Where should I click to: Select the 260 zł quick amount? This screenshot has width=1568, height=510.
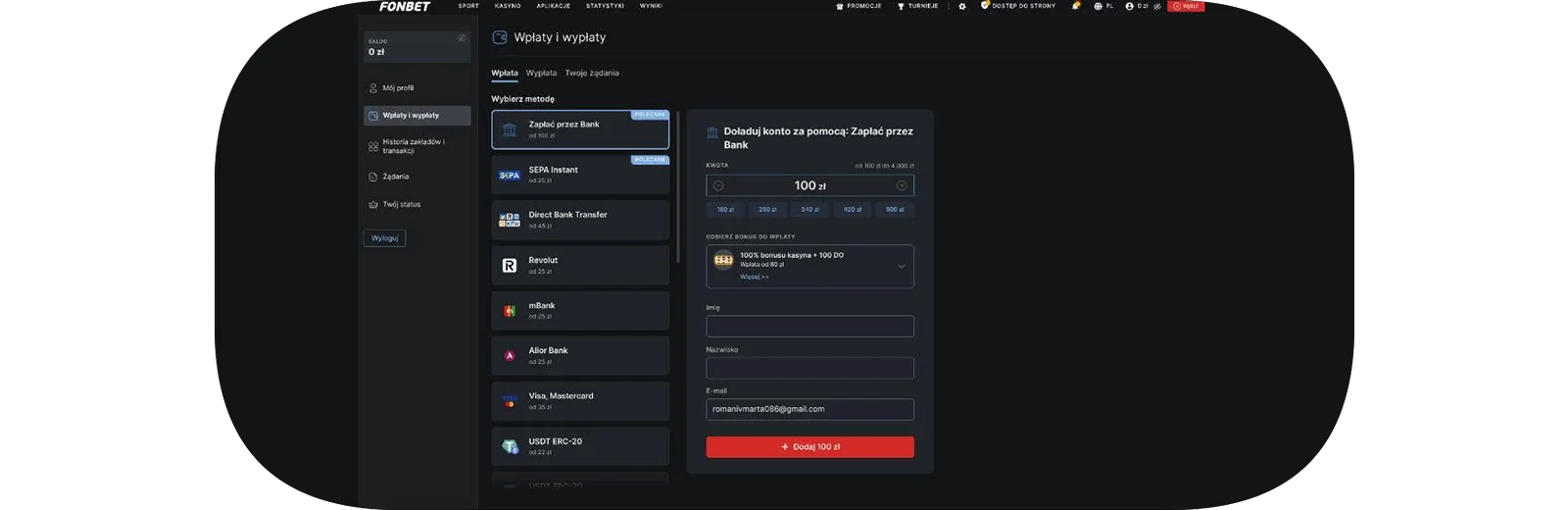coord(767,209)
